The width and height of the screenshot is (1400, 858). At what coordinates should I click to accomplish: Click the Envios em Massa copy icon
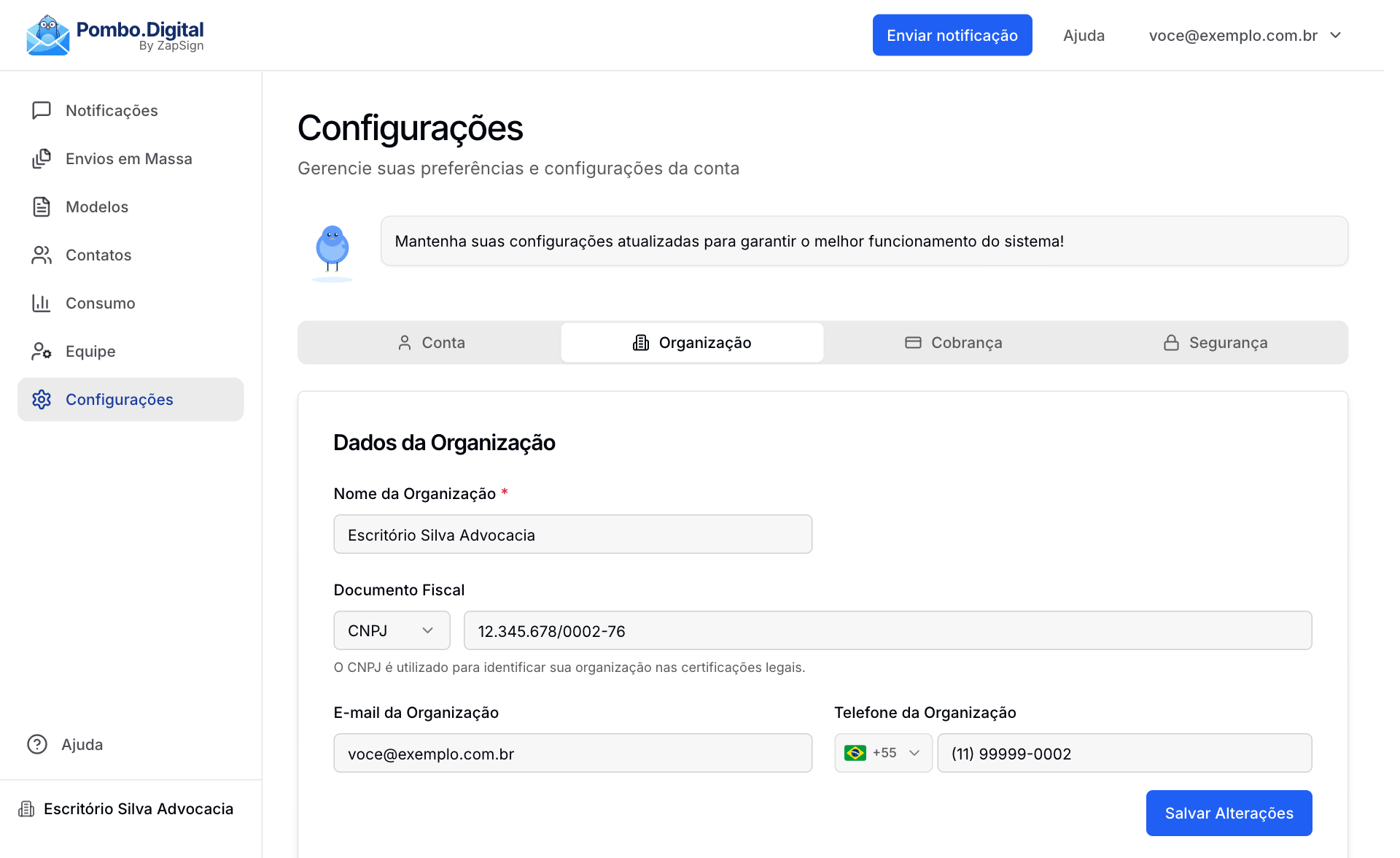[42, 158]
